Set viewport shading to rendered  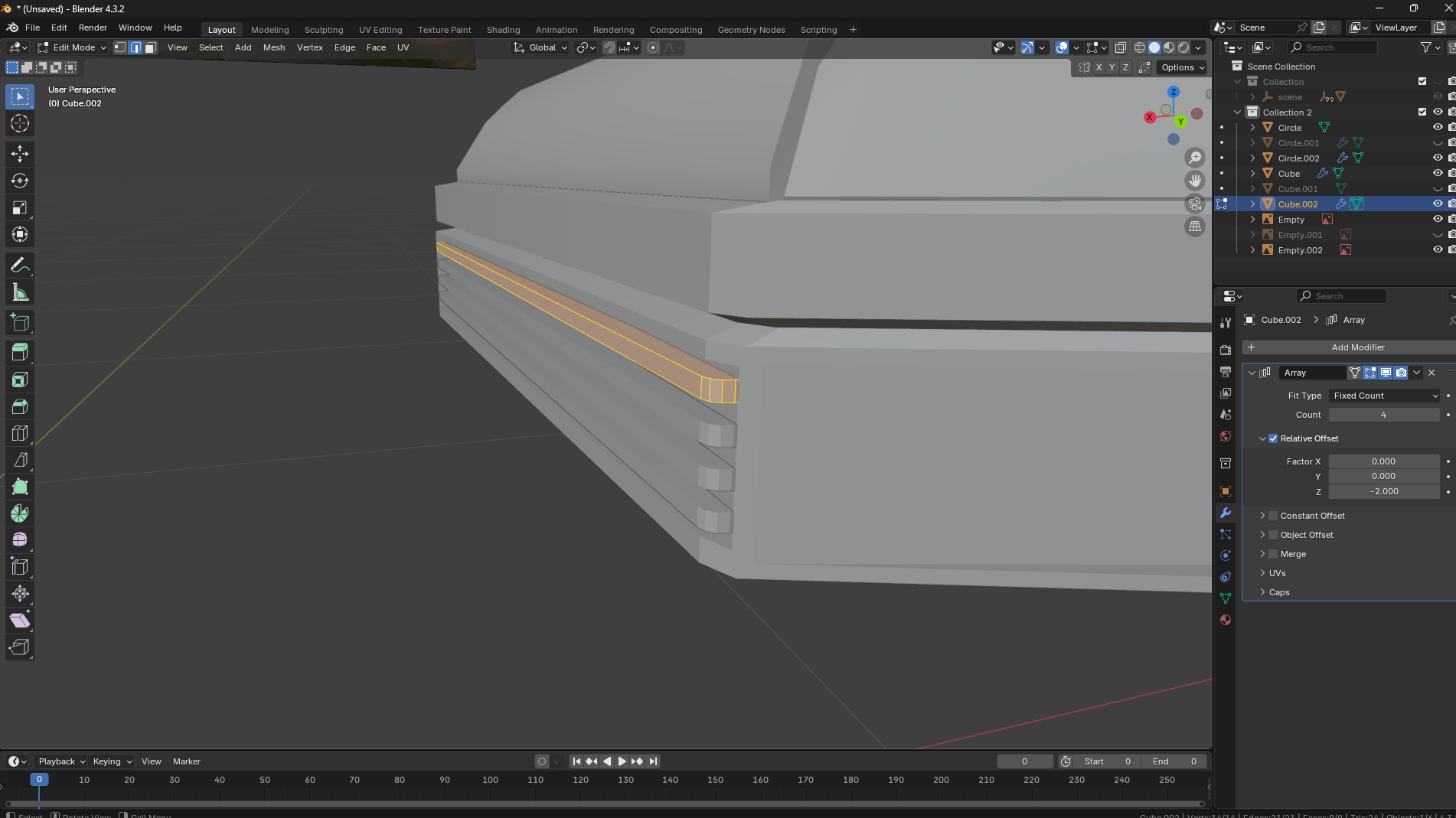click(x=1183, y=47)
